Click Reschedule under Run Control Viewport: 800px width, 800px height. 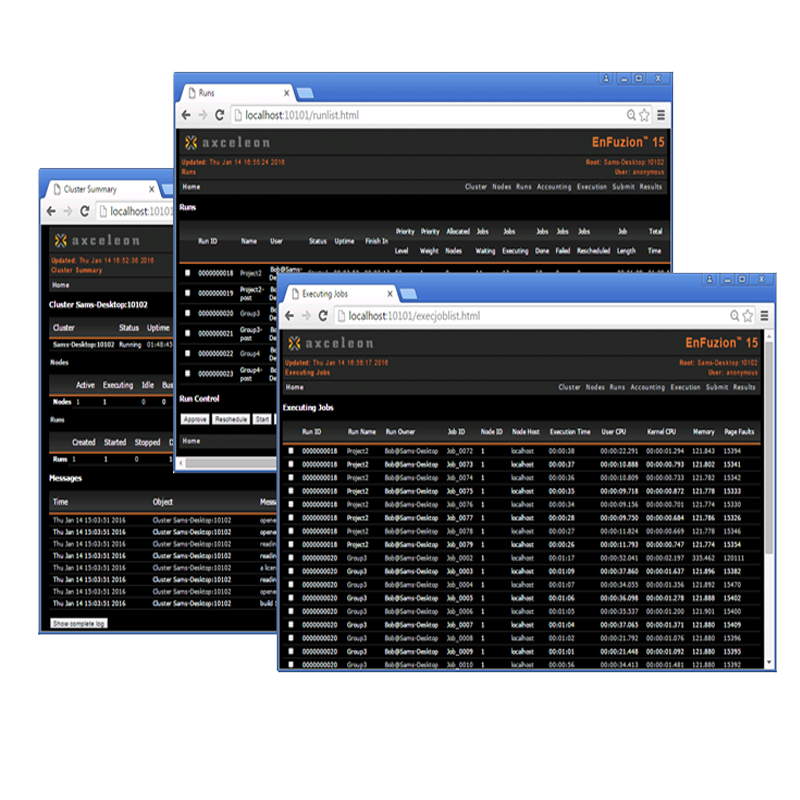[x=231, y=419]
